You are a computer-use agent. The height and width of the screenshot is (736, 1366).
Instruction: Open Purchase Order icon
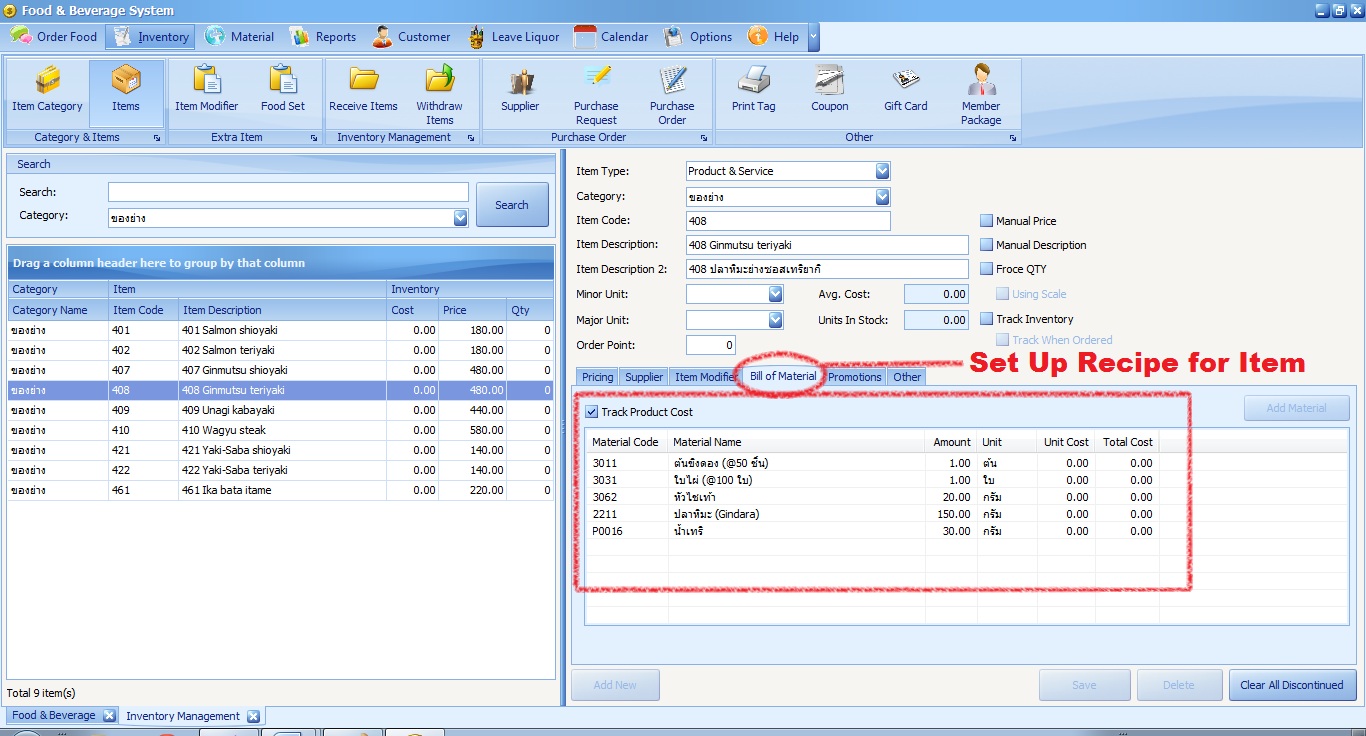coord(672,92)
